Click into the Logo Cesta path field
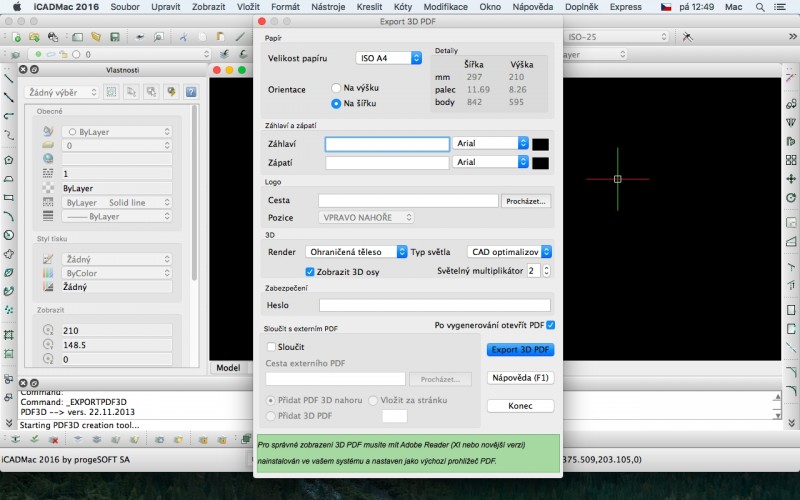Screen dimensions: 800x500 tap(408, 201)
